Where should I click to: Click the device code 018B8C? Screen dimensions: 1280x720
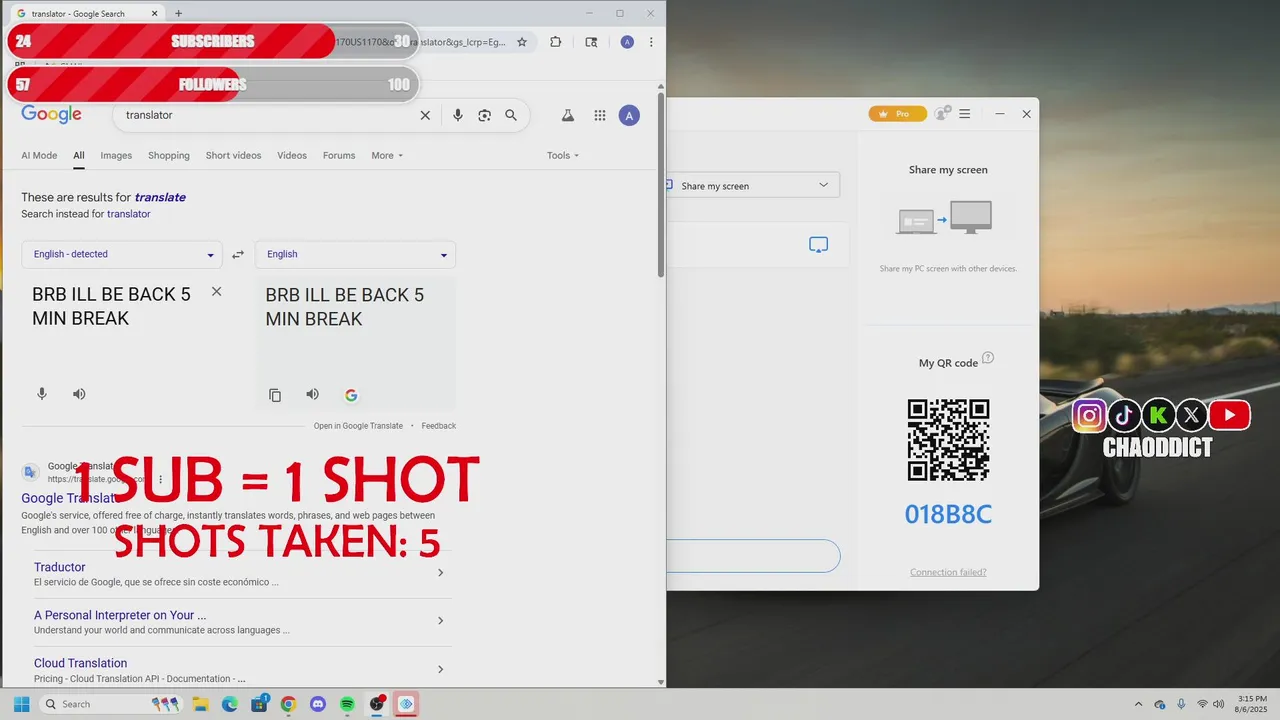[x=948, y=515]
